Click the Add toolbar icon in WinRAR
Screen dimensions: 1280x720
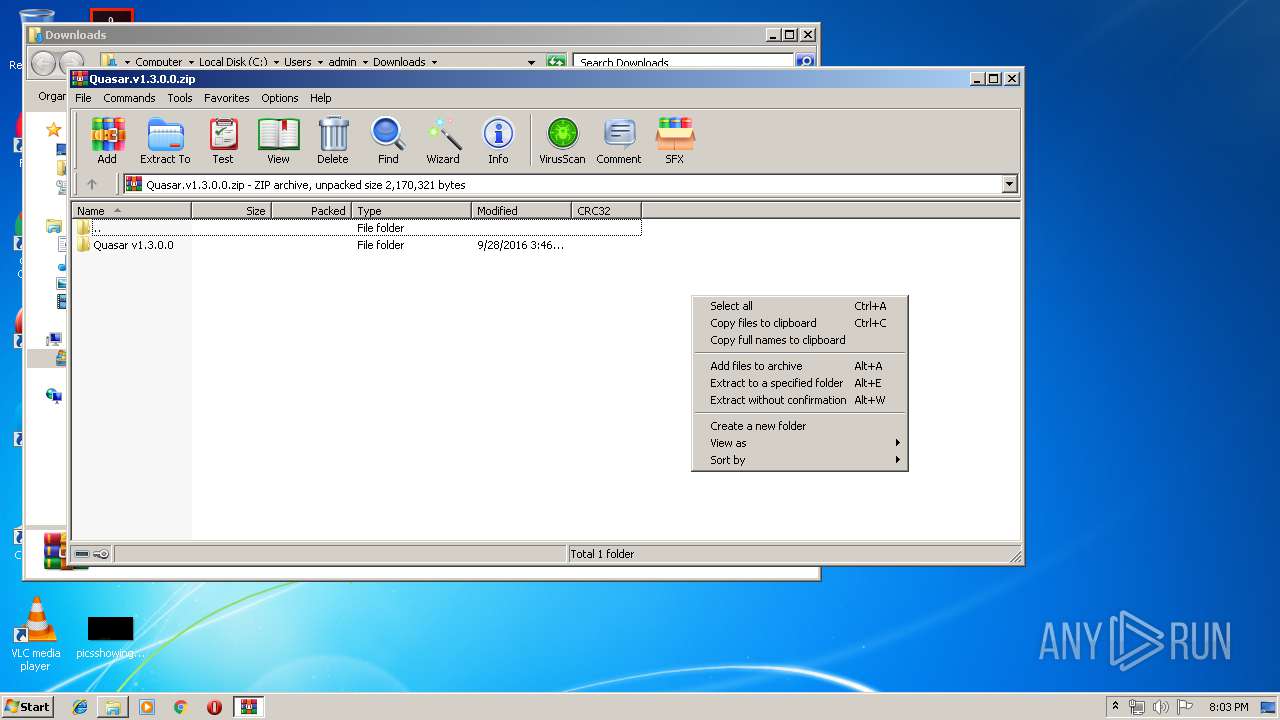[107, 141]
